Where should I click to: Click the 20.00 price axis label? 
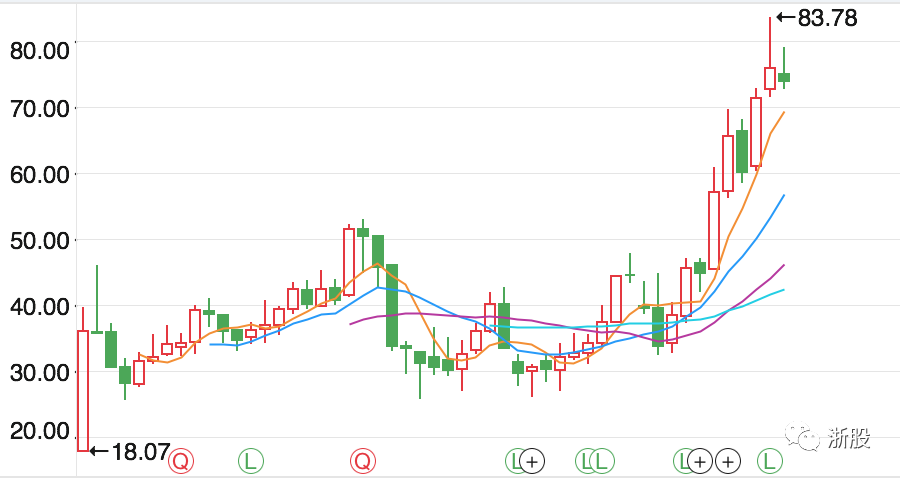tap(40, 431)
